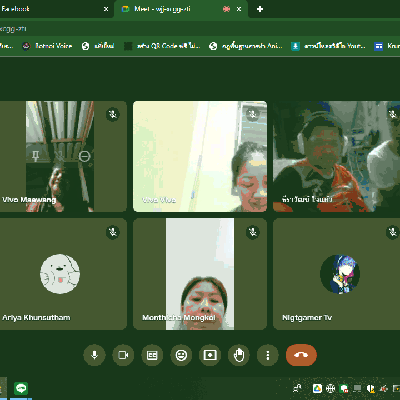Open the QR Code bookmark
This screenshot has width=400, height=400.
(x=162, y=46)
